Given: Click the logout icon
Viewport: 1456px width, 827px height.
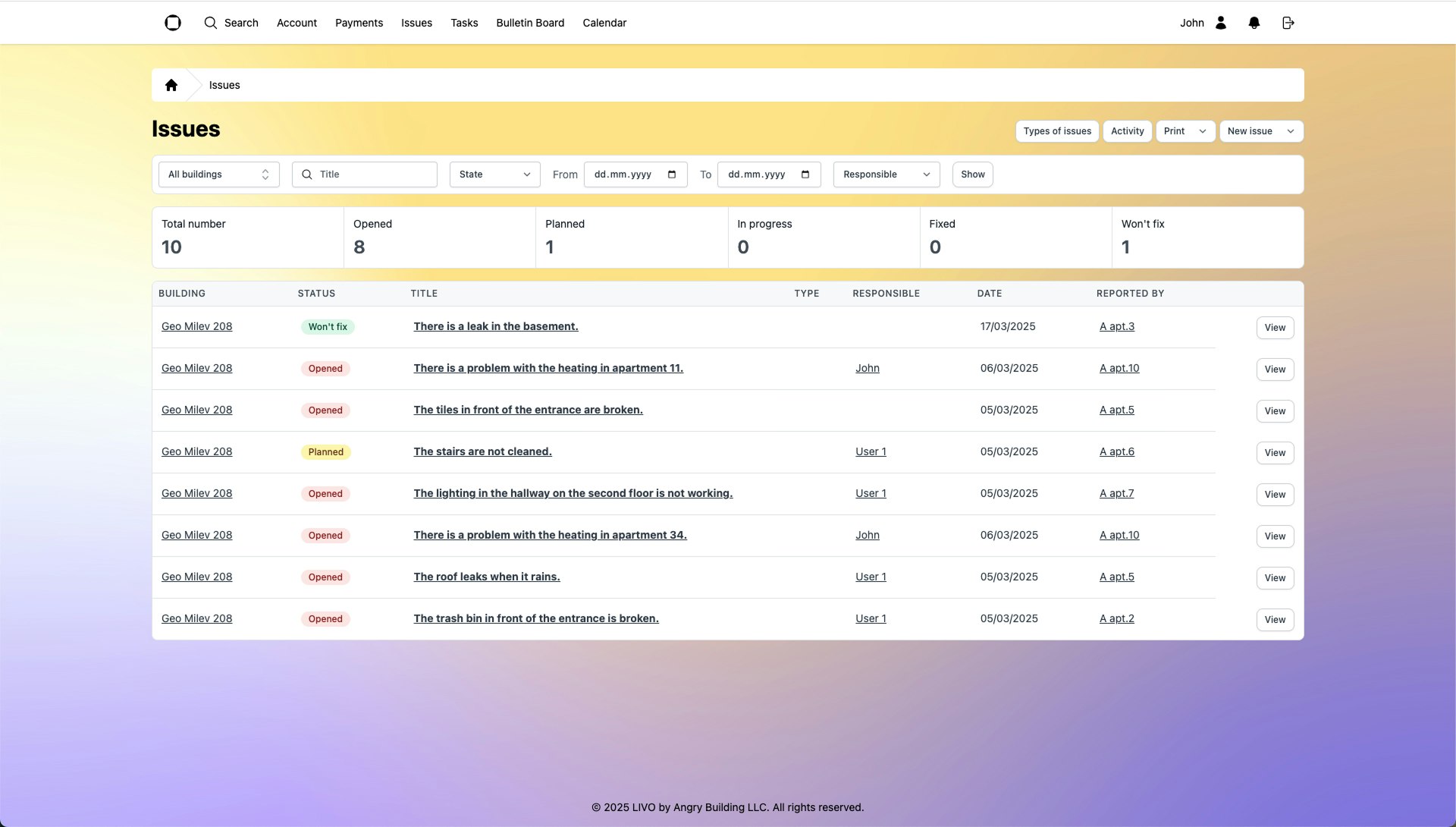Looking at the screenshot, I should (x=1288, y=23).
